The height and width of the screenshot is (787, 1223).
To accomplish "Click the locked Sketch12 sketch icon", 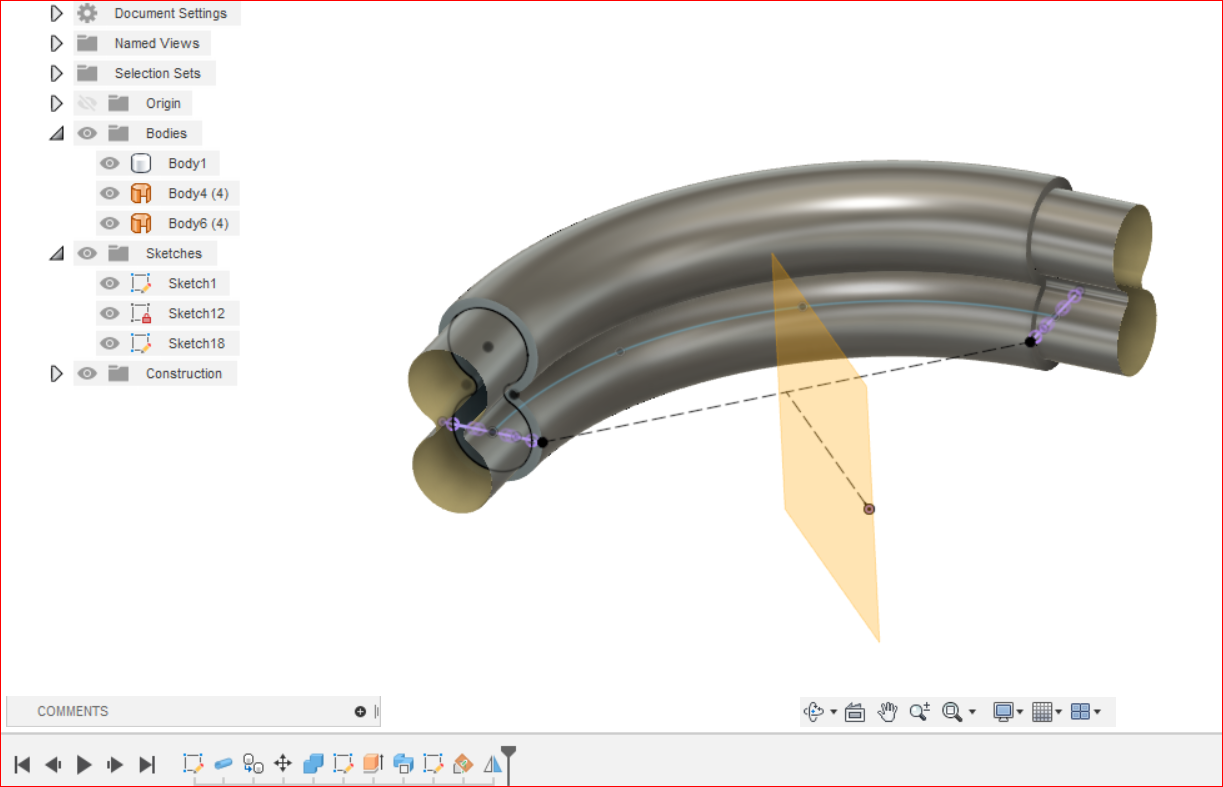I will point(141,313).
